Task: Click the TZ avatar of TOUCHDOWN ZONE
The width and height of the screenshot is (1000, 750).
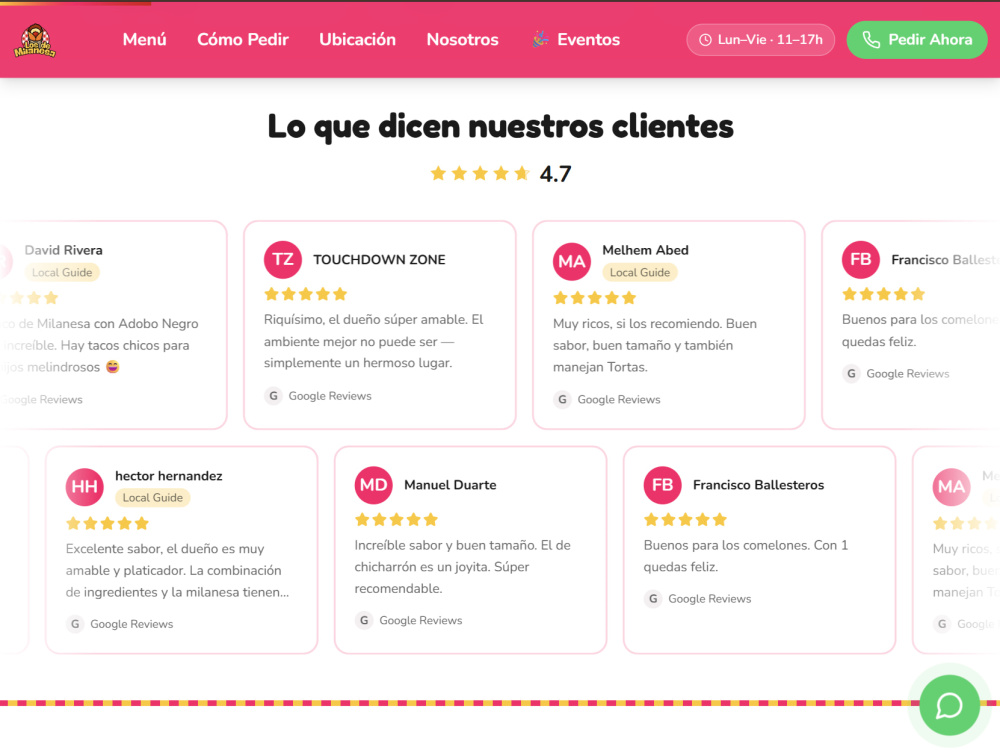Action: 283,260
